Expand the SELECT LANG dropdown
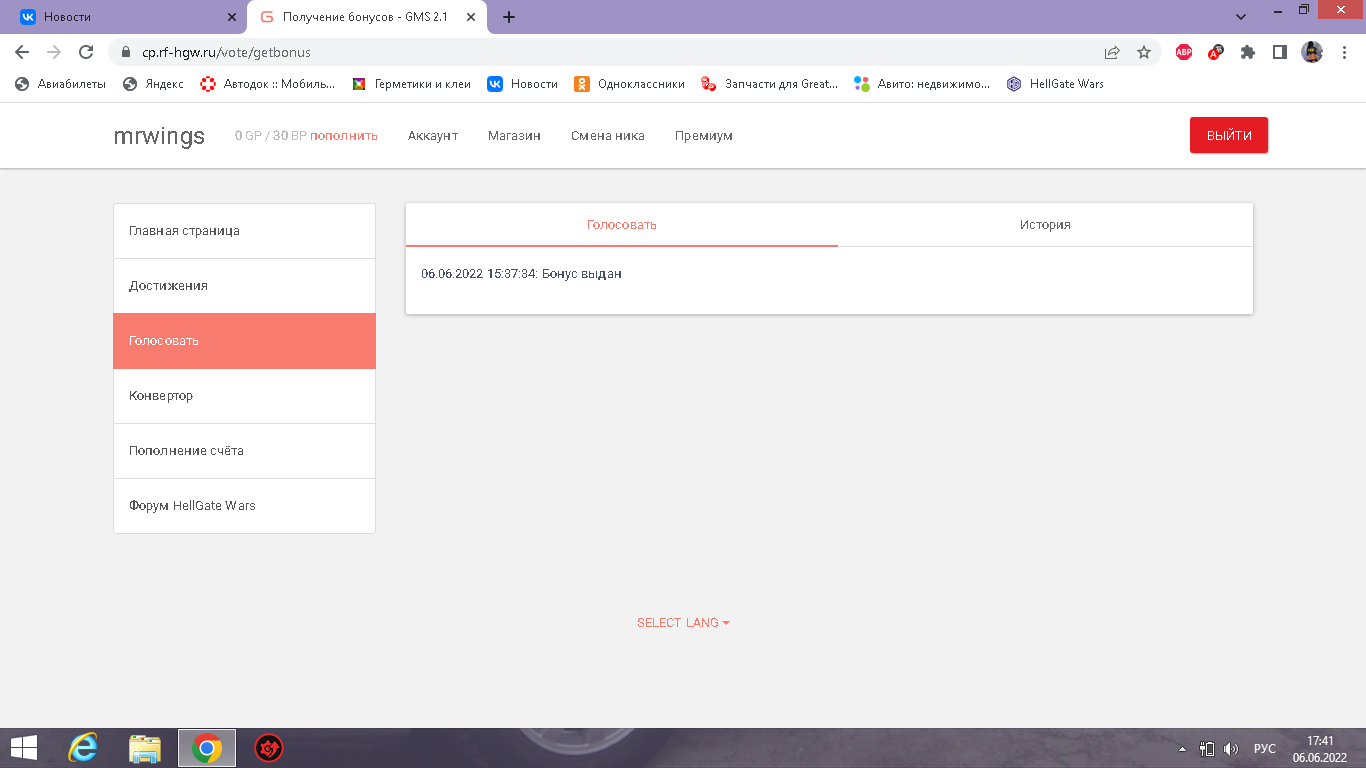The width and height of the screenshot is (1366, 768). point(683,623)
